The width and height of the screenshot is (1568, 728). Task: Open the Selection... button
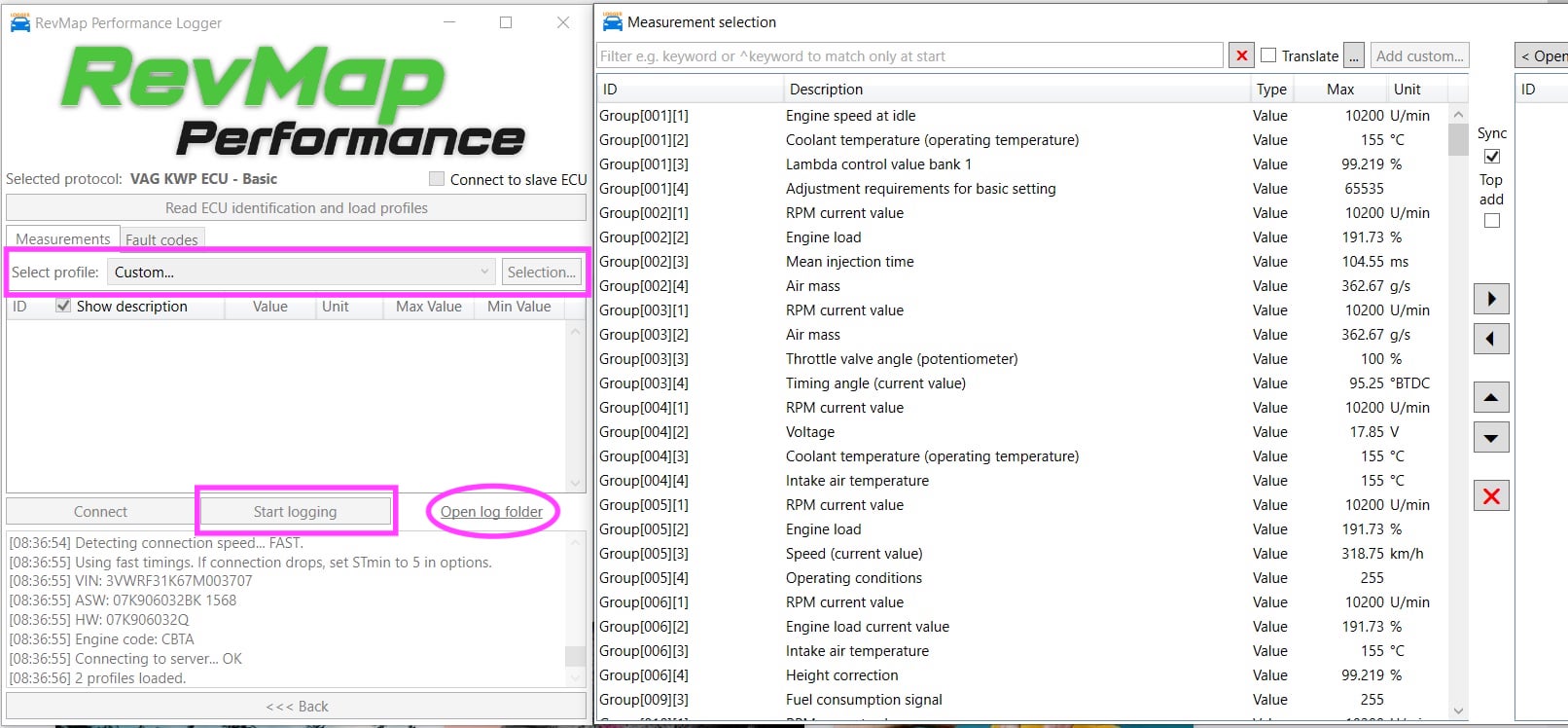pyautogui.click(x=542, y=272)
